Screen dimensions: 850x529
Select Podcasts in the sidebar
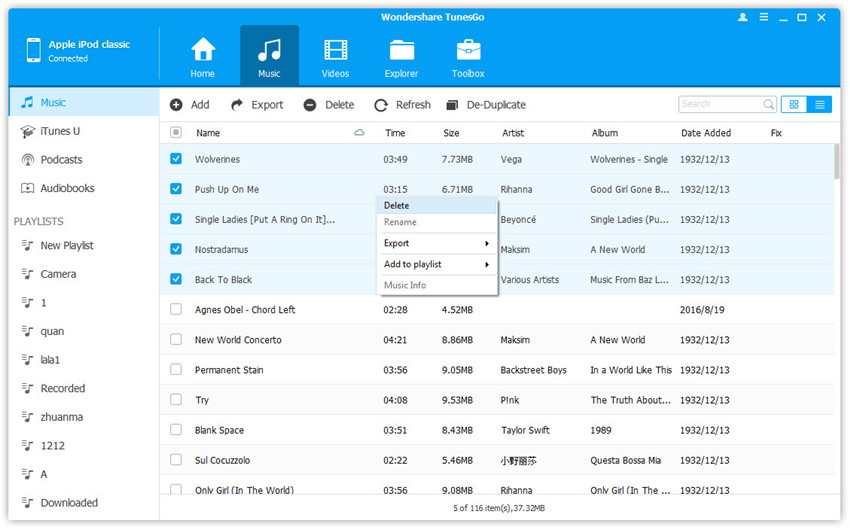tap(61, 160)
